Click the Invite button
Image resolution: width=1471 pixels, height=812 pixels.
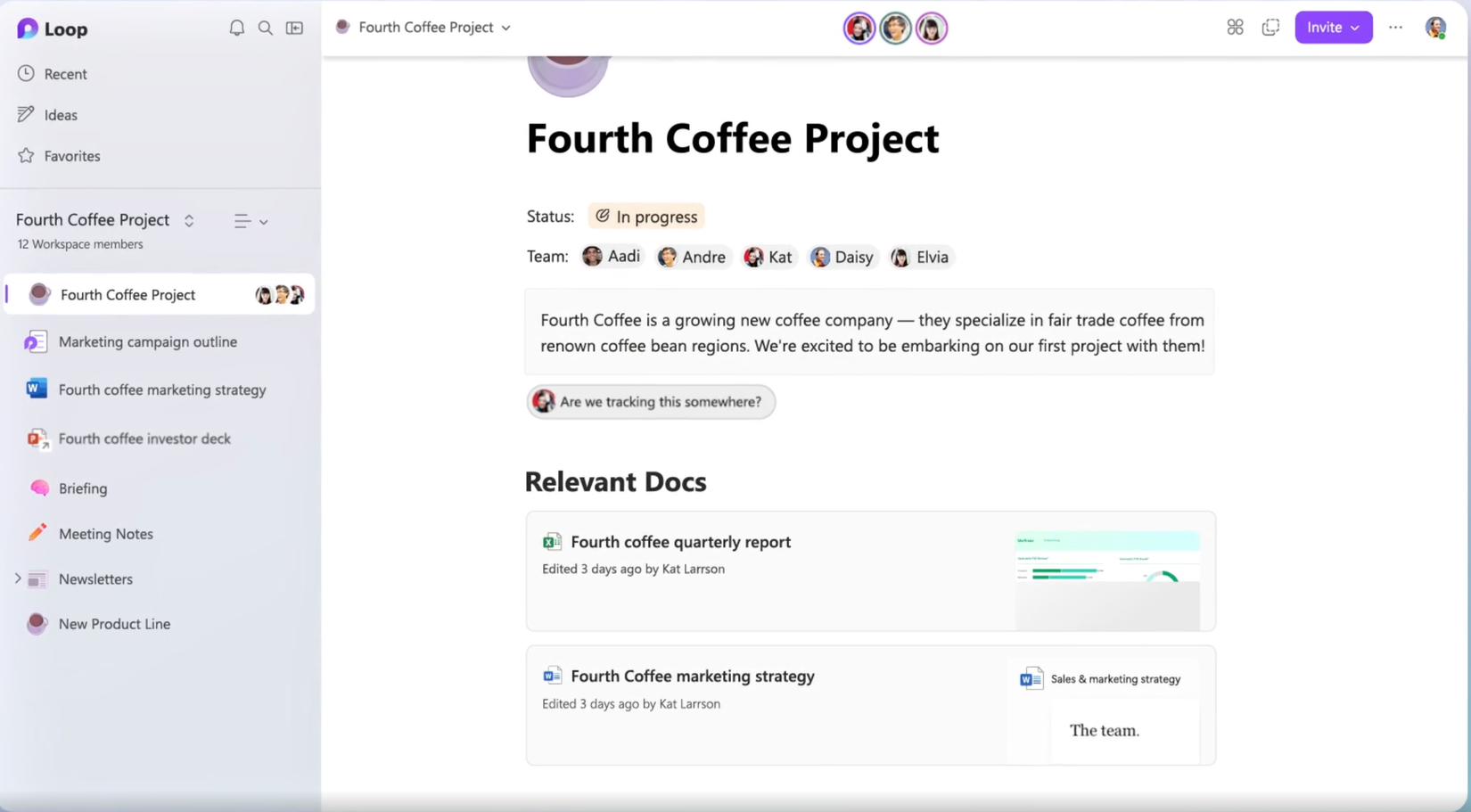click(1326, 27)
